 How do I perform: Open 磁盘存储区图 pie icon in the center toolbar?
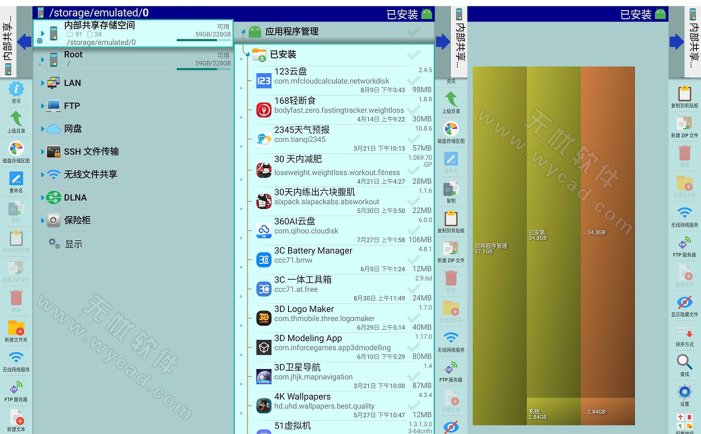point(451,129)
